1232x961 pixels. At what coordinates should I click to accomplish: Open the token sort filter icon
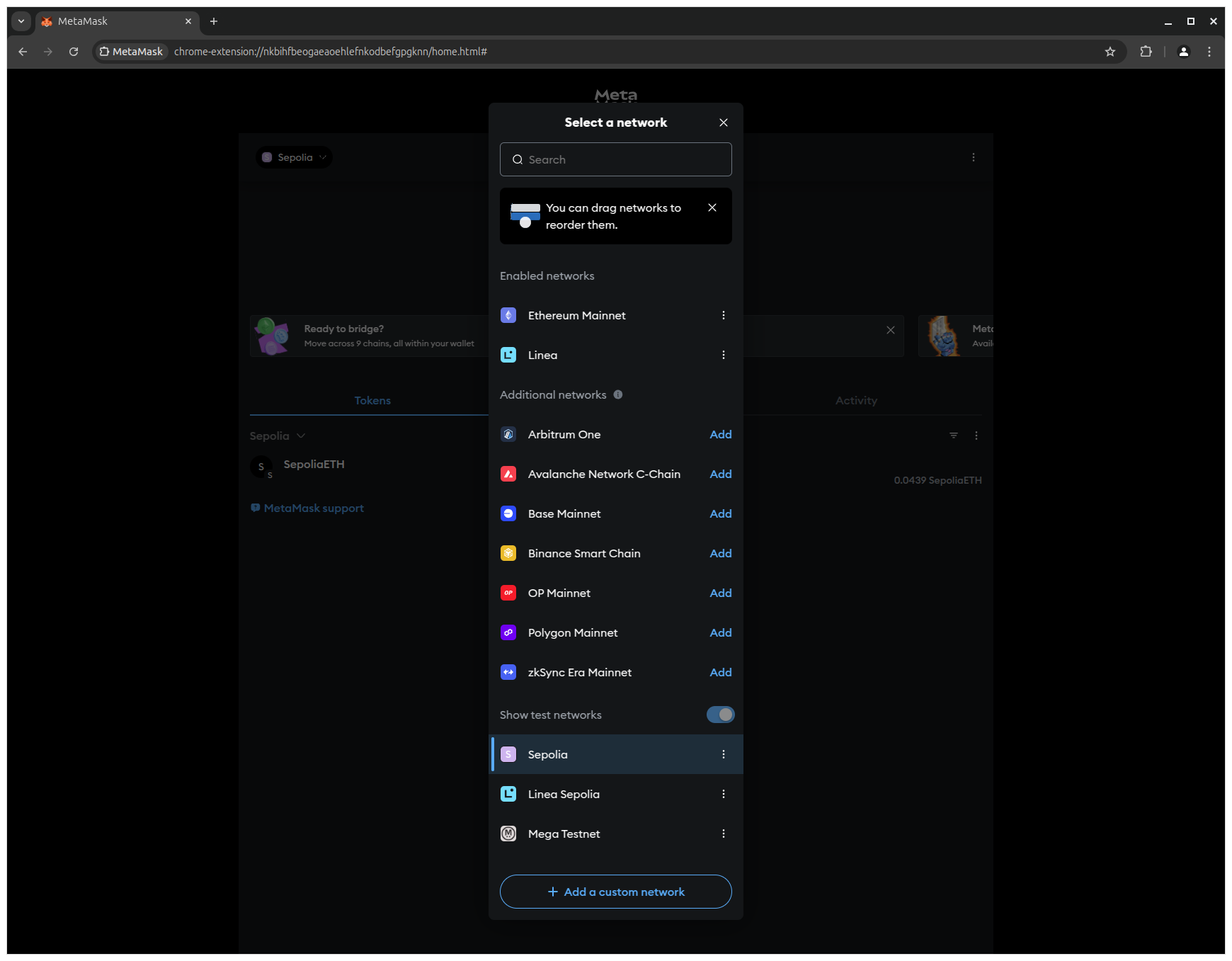point(954,436)
